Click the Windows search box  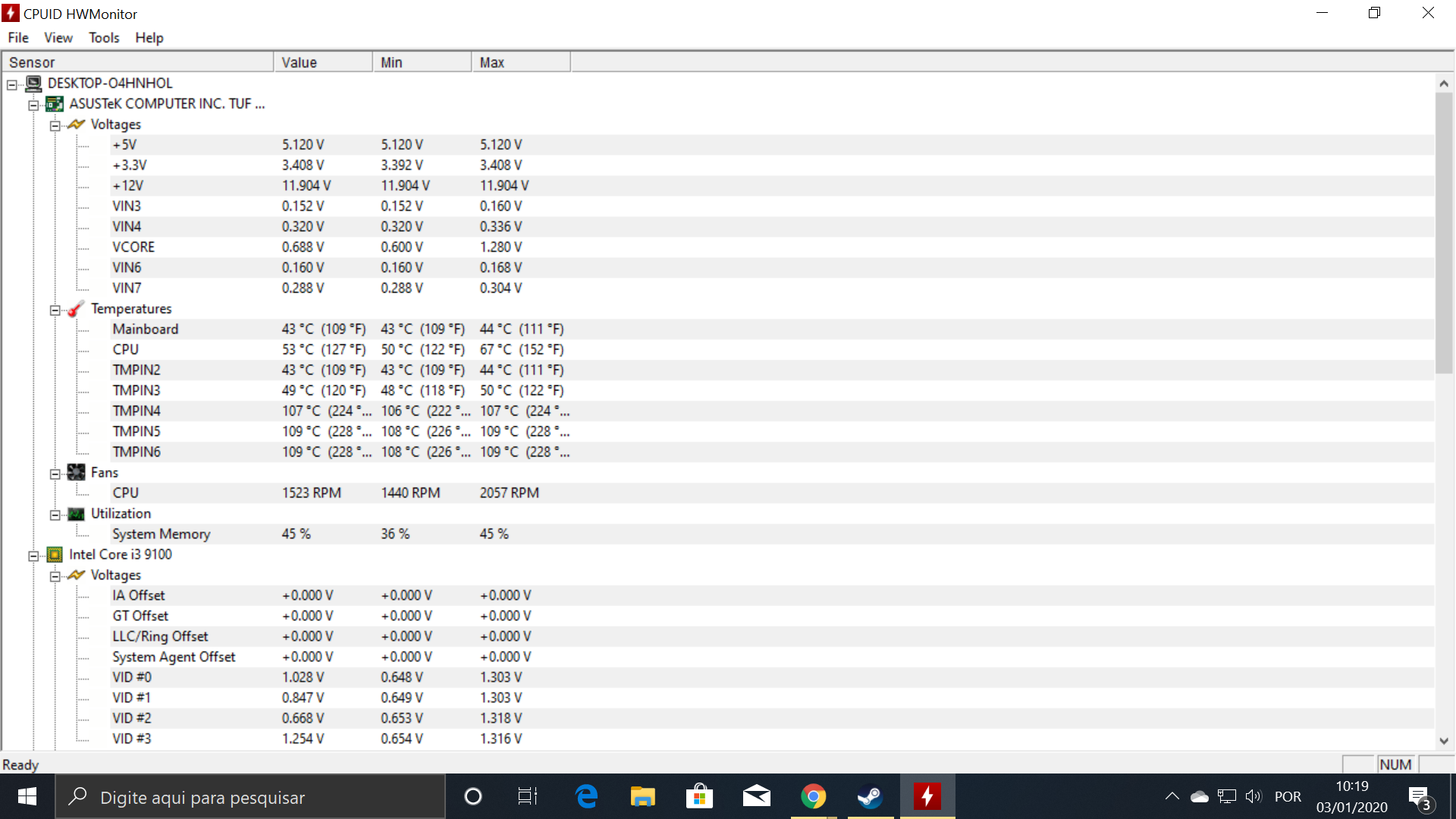250,796
